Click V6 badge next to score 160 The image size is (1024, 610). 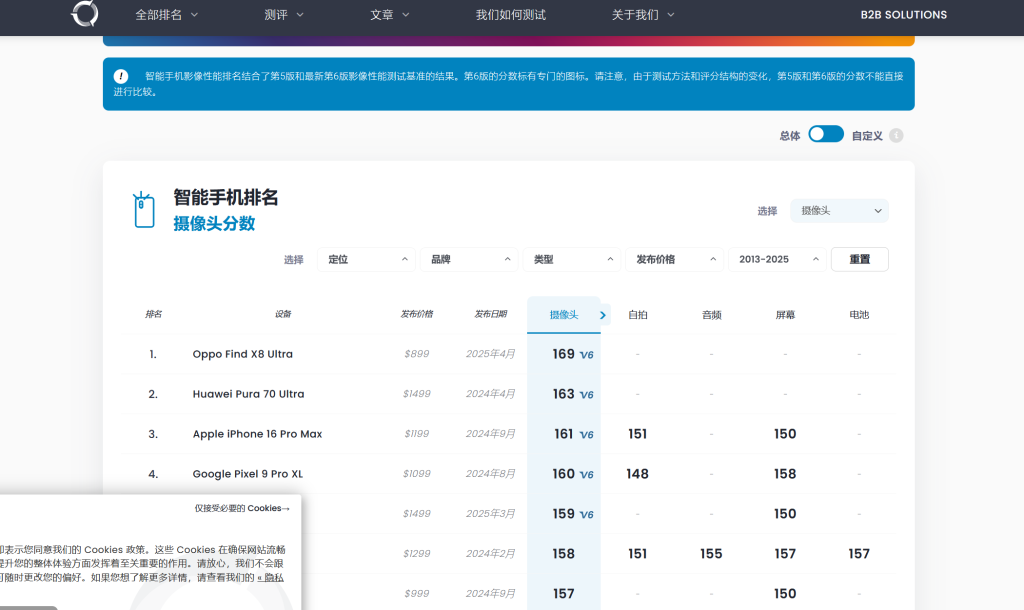586,475
